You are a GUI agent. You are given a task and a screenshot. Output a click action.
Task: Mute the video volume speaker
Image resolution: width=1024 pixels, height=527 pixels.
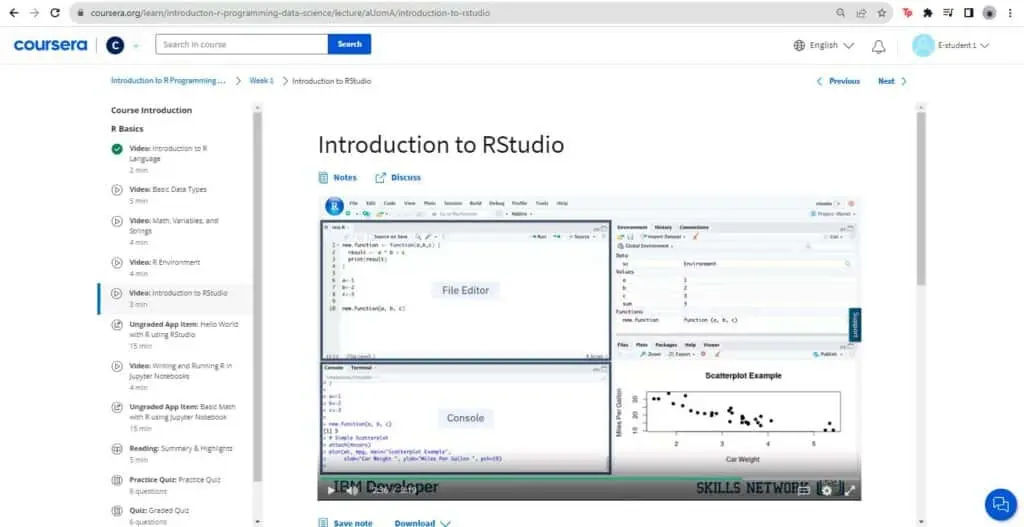[352, 490]
